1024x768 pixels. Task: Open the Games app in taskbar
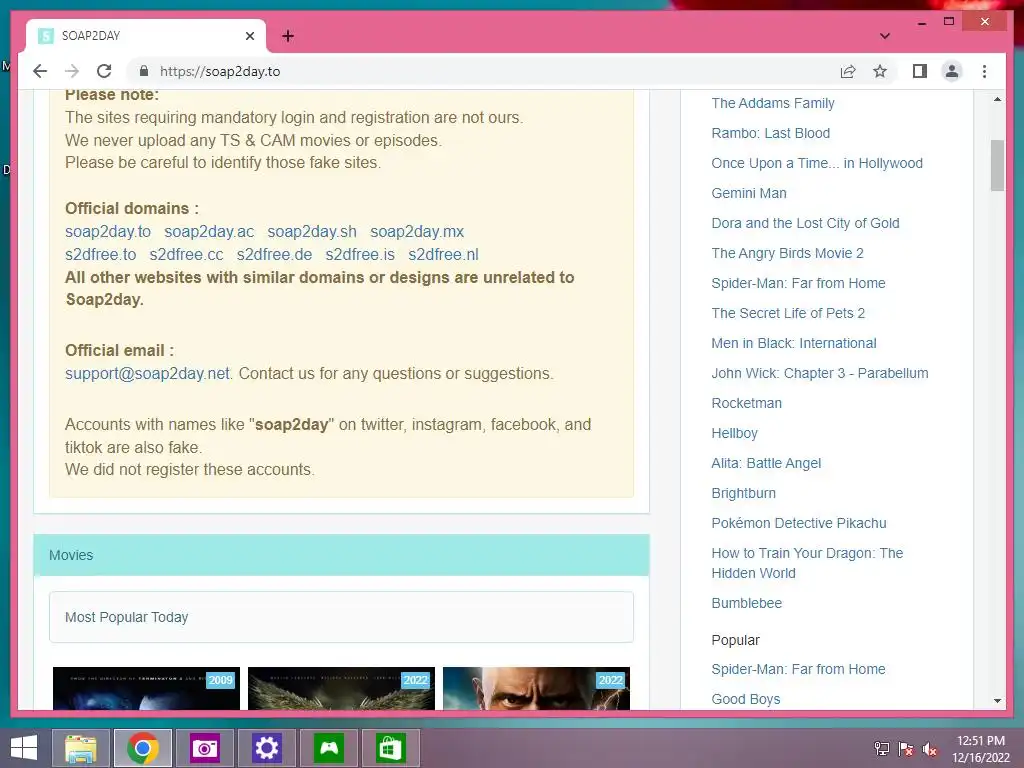[x=328, y=748]
